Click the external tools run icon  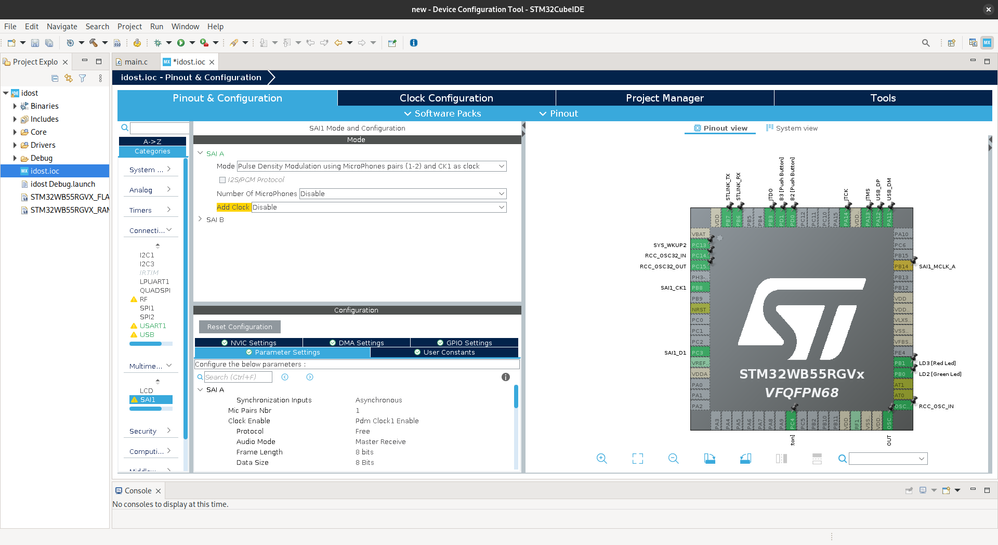(x=204, y=43)
